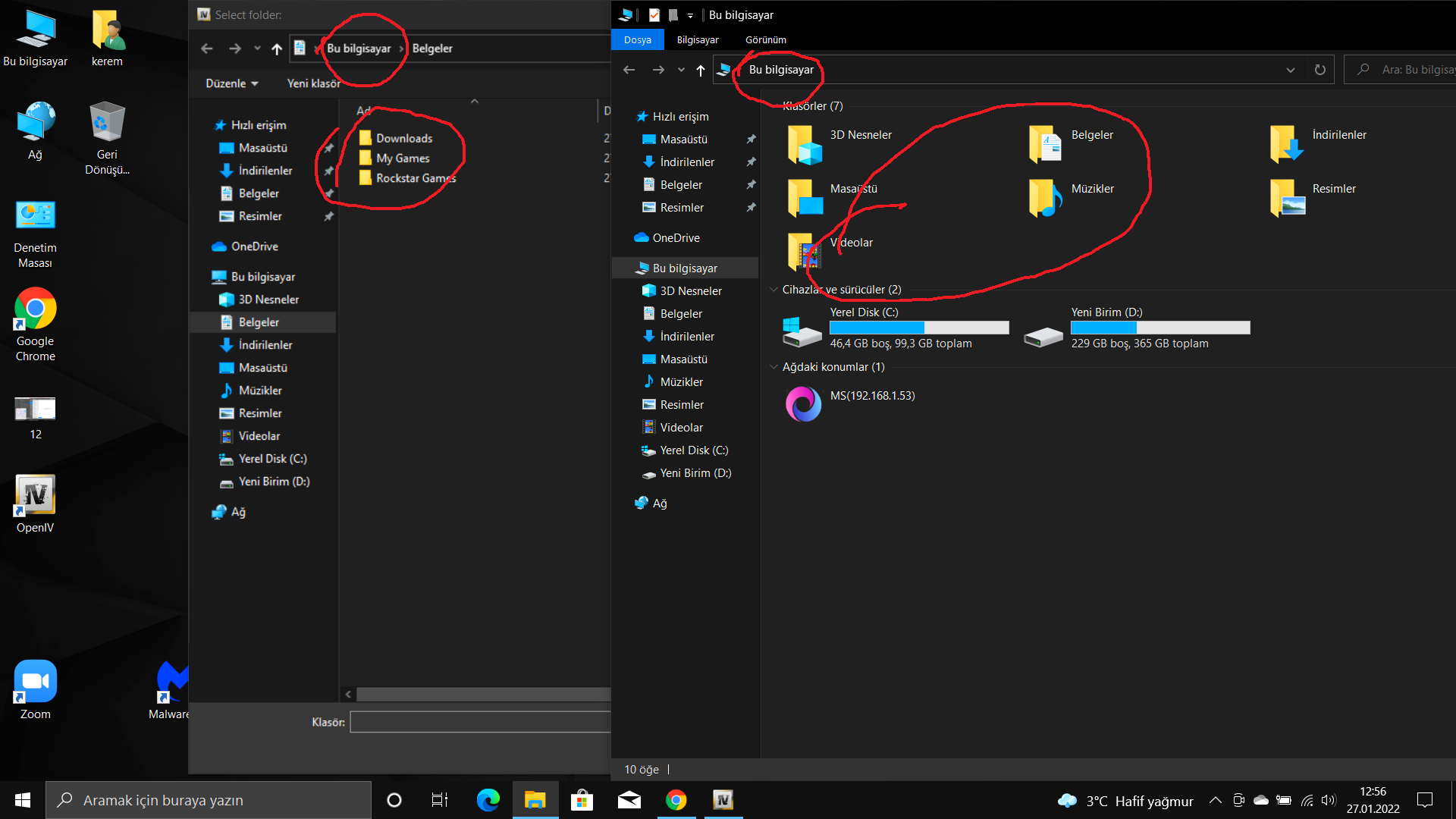Screen dimensions: 1456x819
Task: Open Google Chrome desktop shortcut
Action: tap(35, 309)
